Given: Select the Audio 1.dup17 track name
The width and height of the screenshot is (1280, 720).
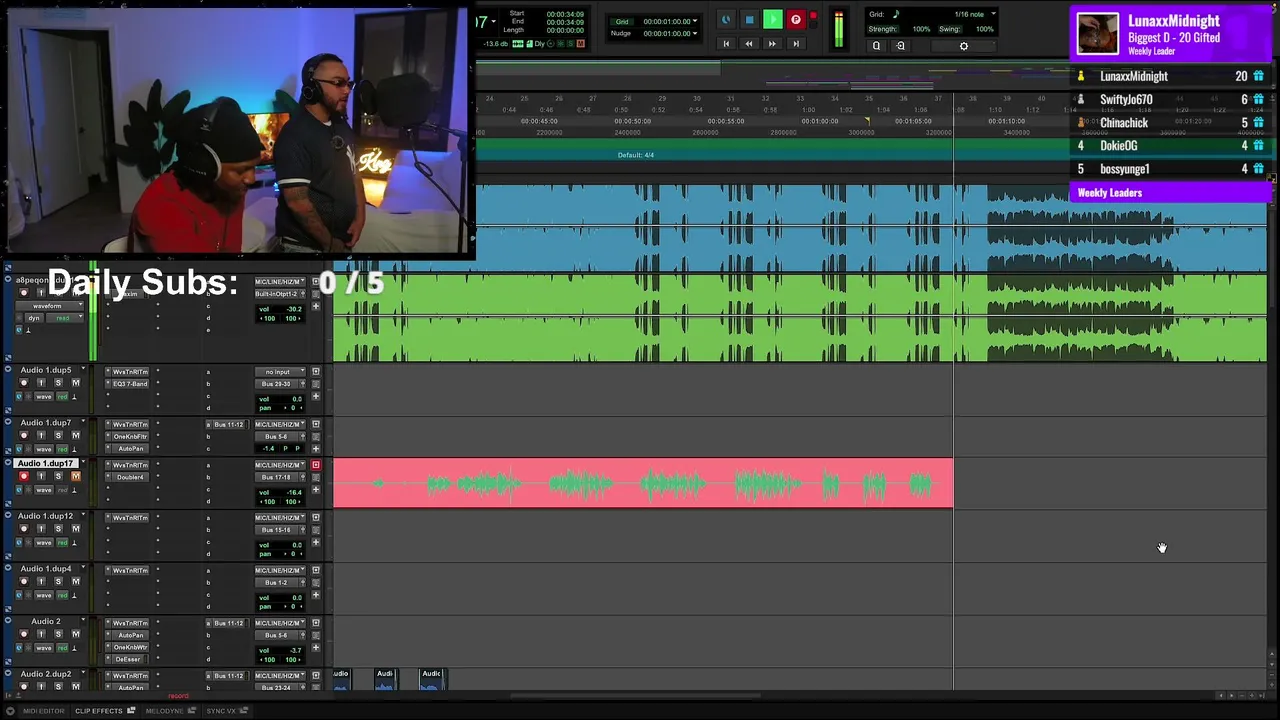Looking at the screenshot, I should (46, 464).
